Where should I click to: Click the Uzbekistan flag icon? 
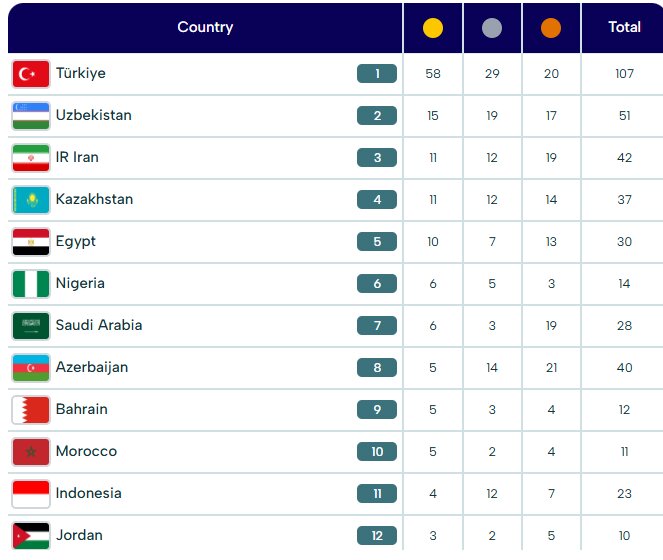tap(30, 116)
